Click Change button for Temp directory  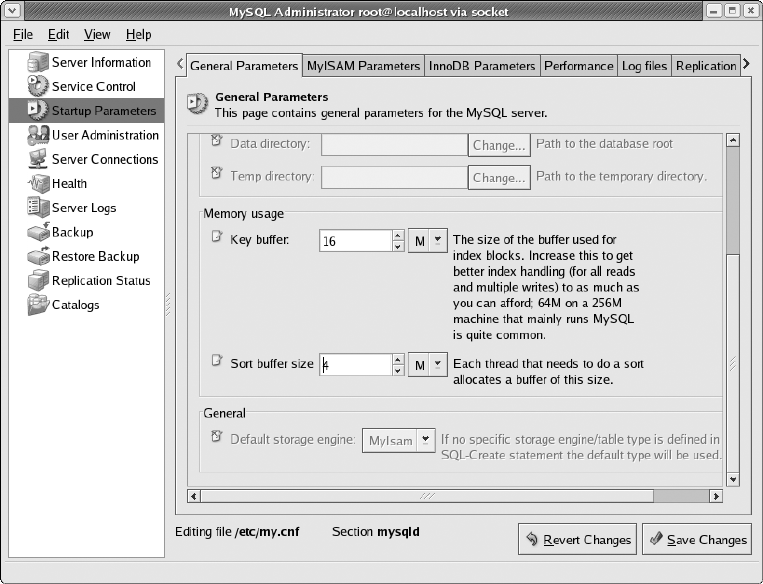[x=499, y=178]
